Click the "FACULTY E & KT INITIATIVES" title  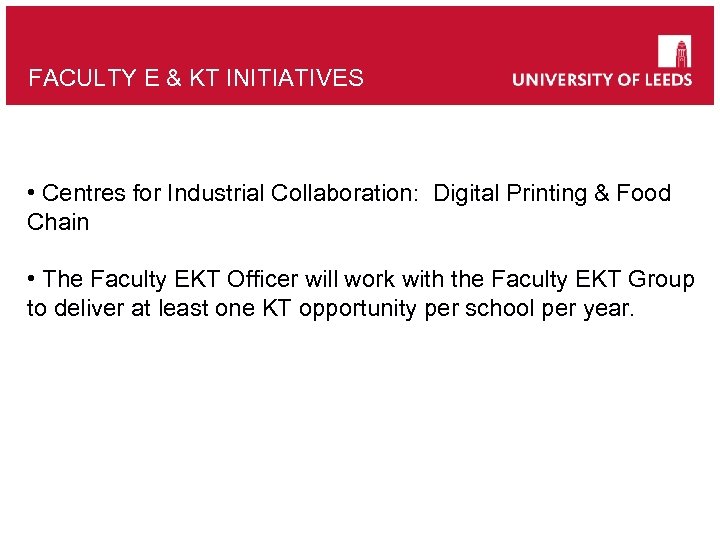196,78
